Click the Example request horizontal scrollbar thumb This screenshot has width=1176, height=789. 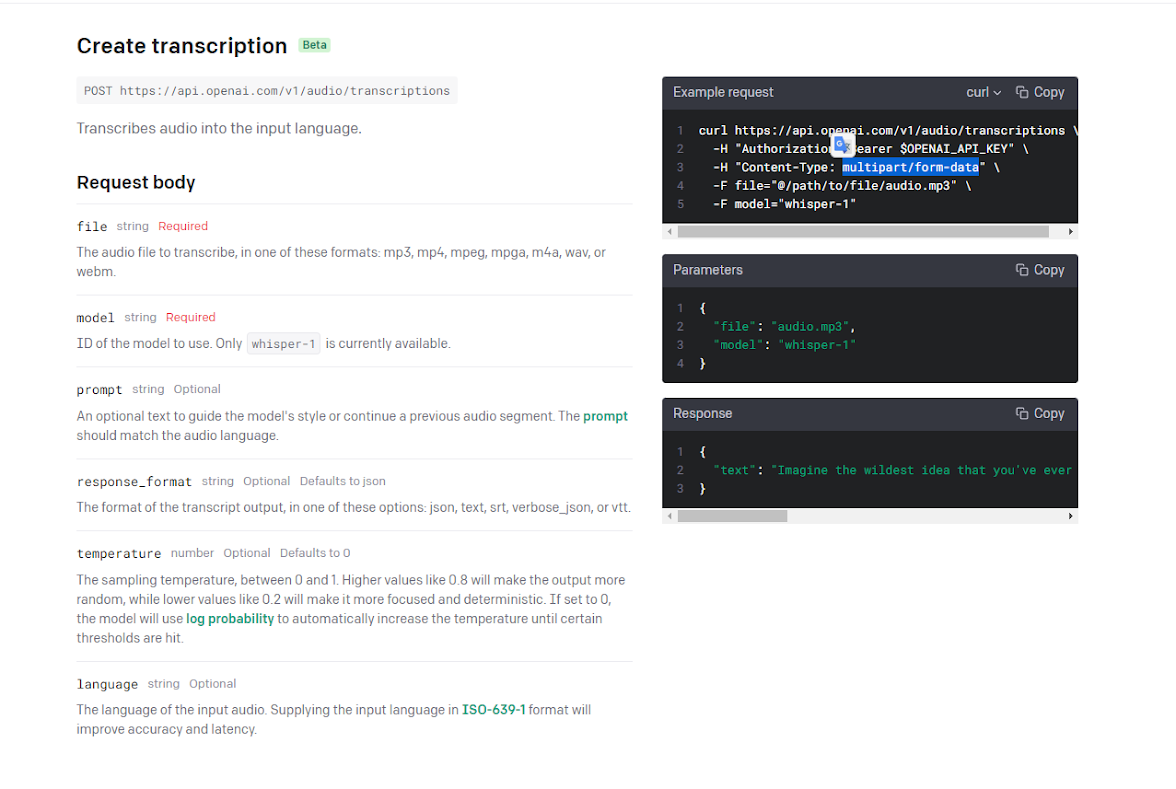[x=862, y=232]
